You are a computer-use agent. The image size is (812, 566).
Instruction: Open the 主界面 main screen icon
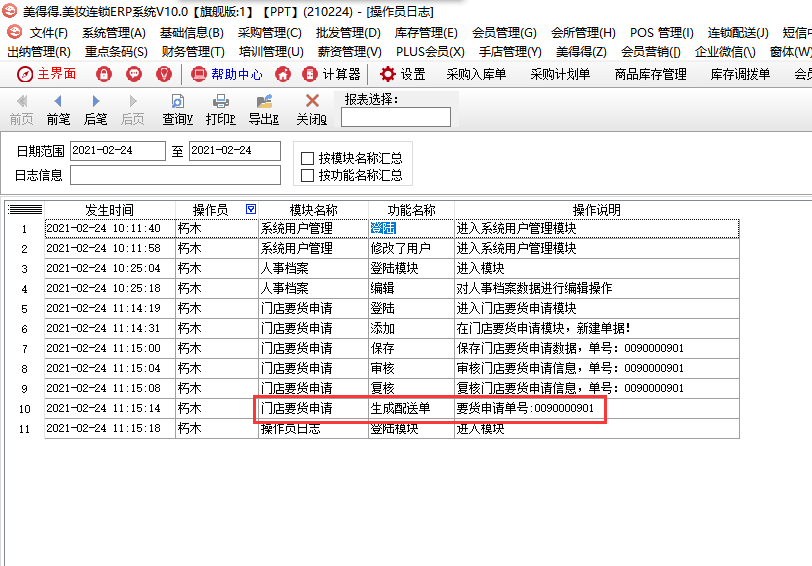pyautogui.click(x=46, y=74)
